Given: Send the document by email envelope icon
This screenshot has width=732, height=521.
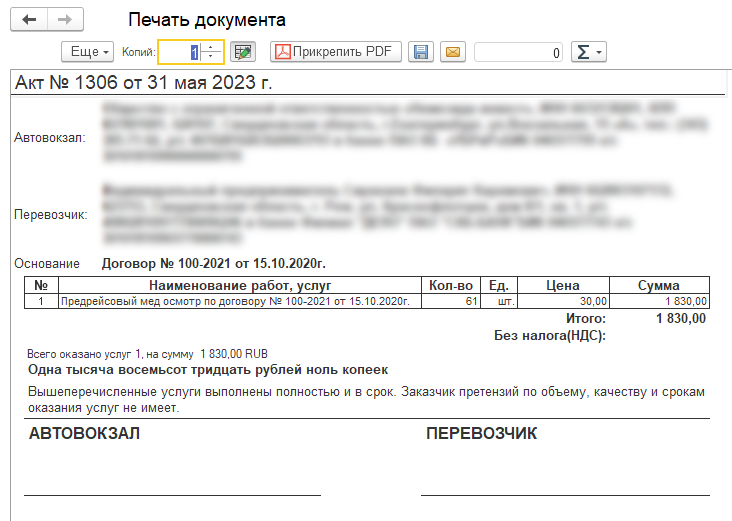Looking at the screenshot, I should coord(453,52).
